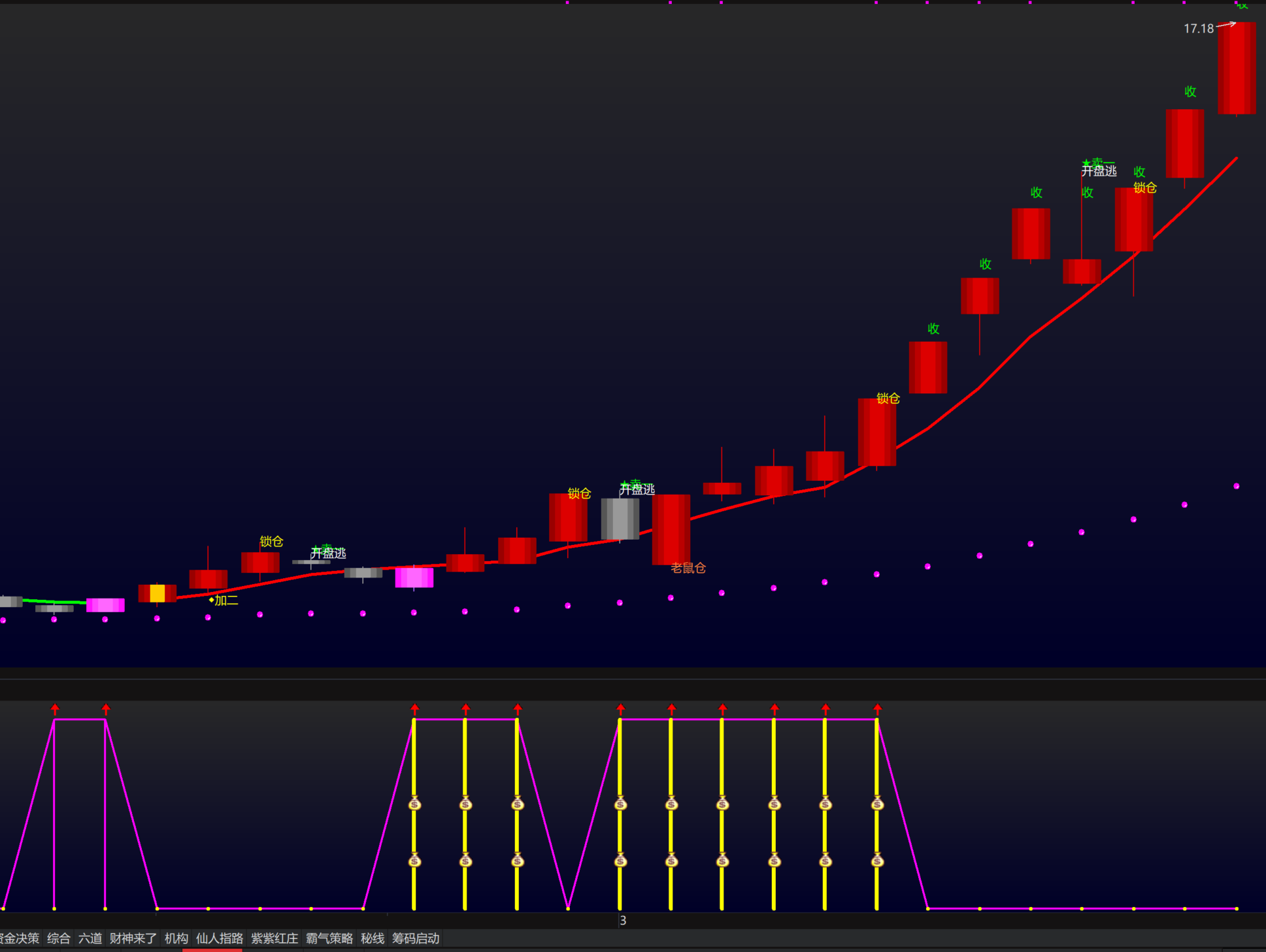This screenshot has width=1266, height=952.
Task: Switch to the 资金决策 indicator tab
Action: (20, 938)
